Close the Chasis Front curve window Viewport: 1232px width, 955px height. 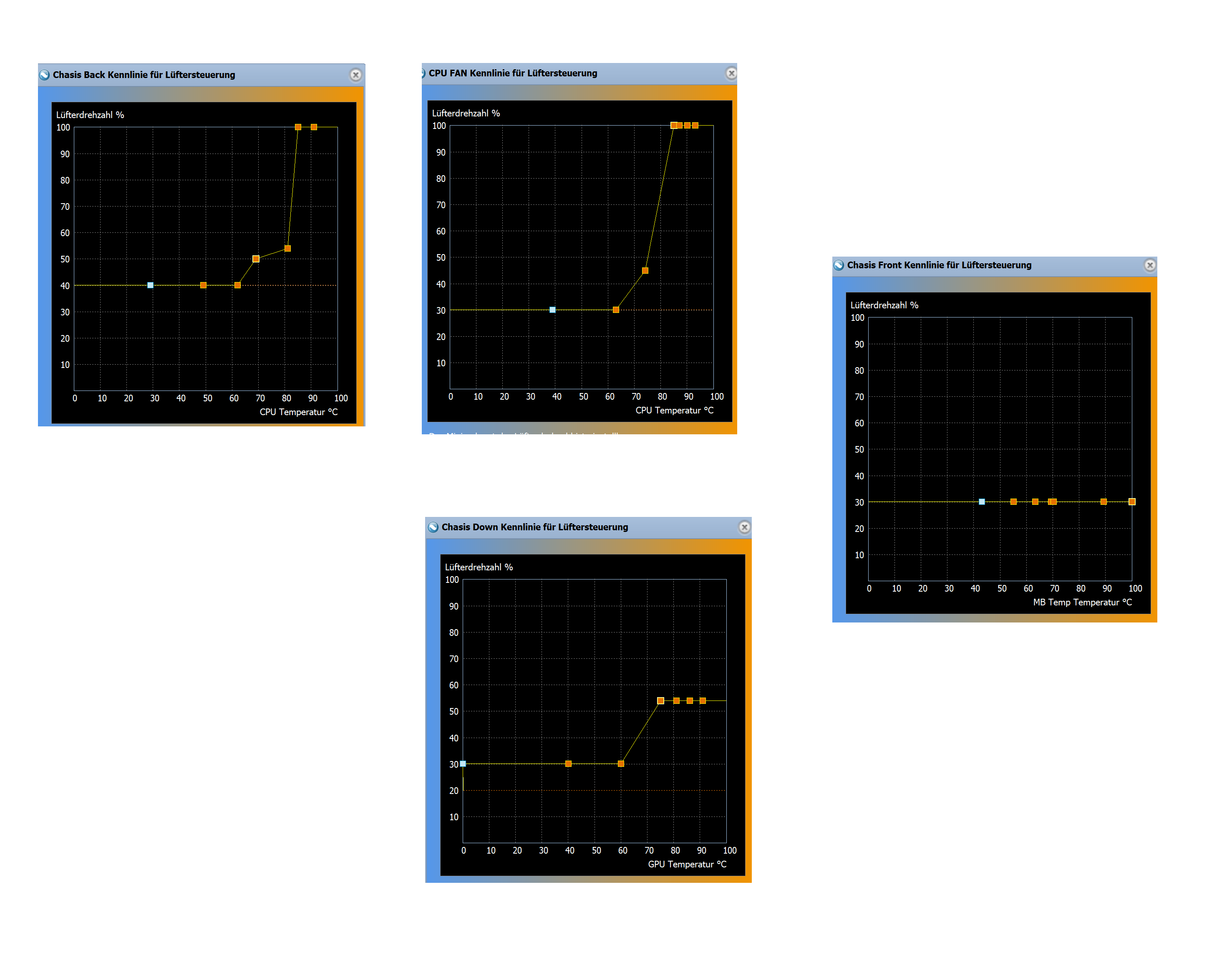click(x=1149, y=265)
